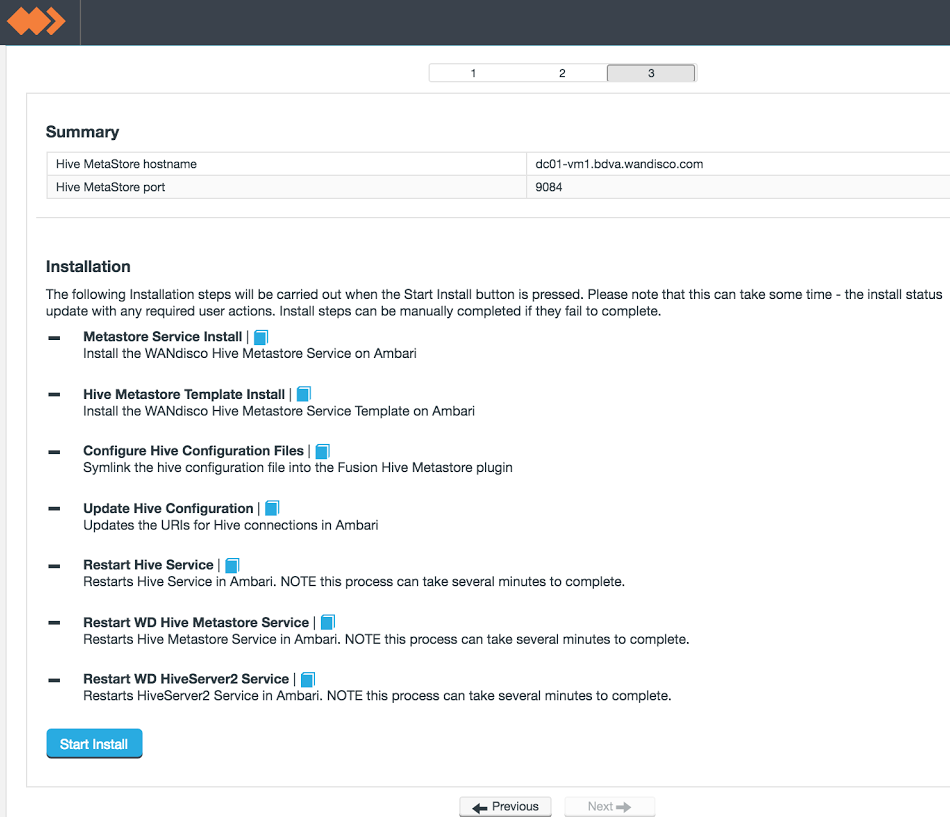Select the Restart WD Hive Metastore Service heading
Viewport: 950px width, 817px height.
coord(196,622)
